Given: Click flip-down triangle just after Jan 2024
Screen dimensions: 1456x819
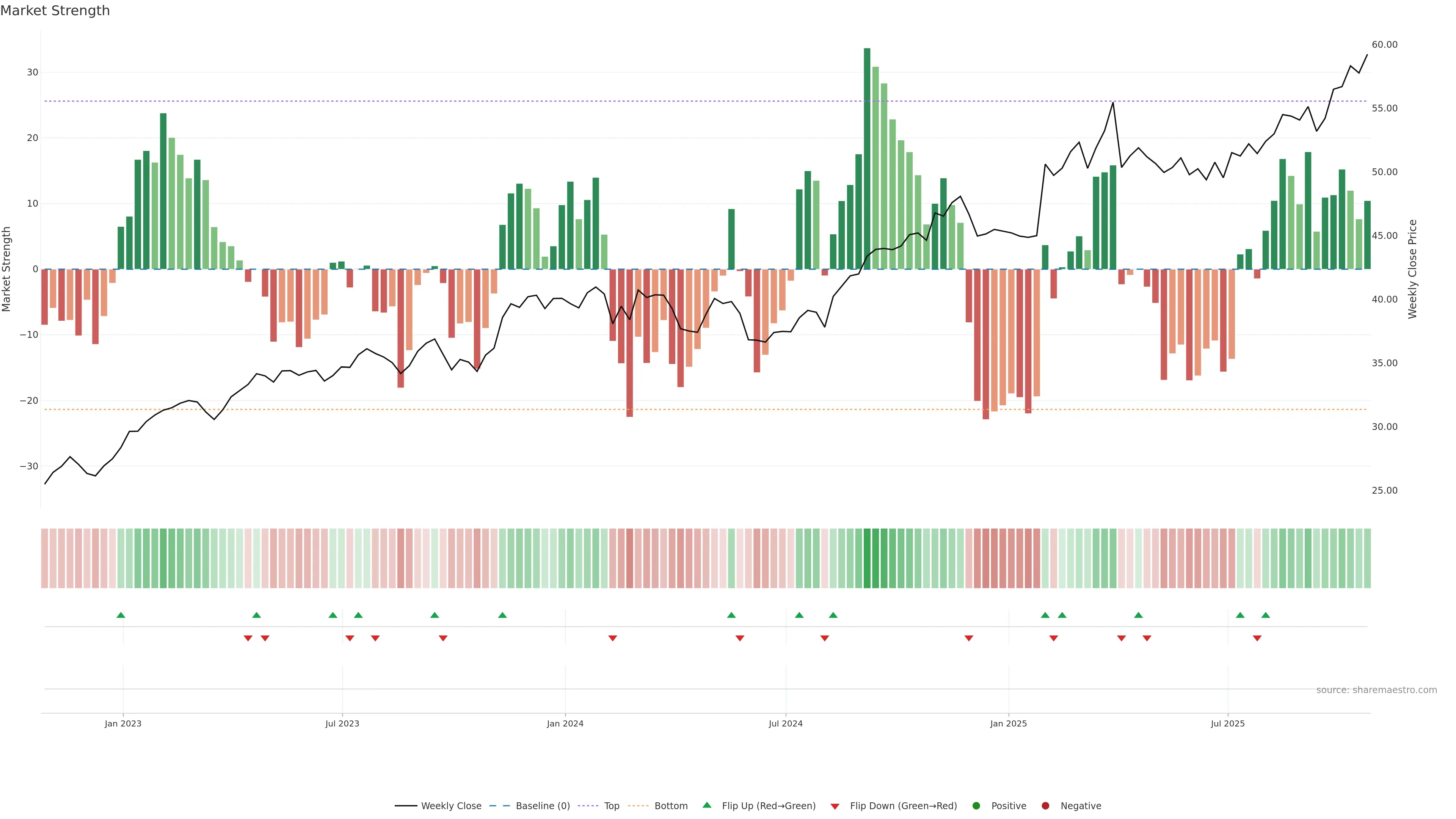Looking at the screenshot, I should (x=612, y=638).
